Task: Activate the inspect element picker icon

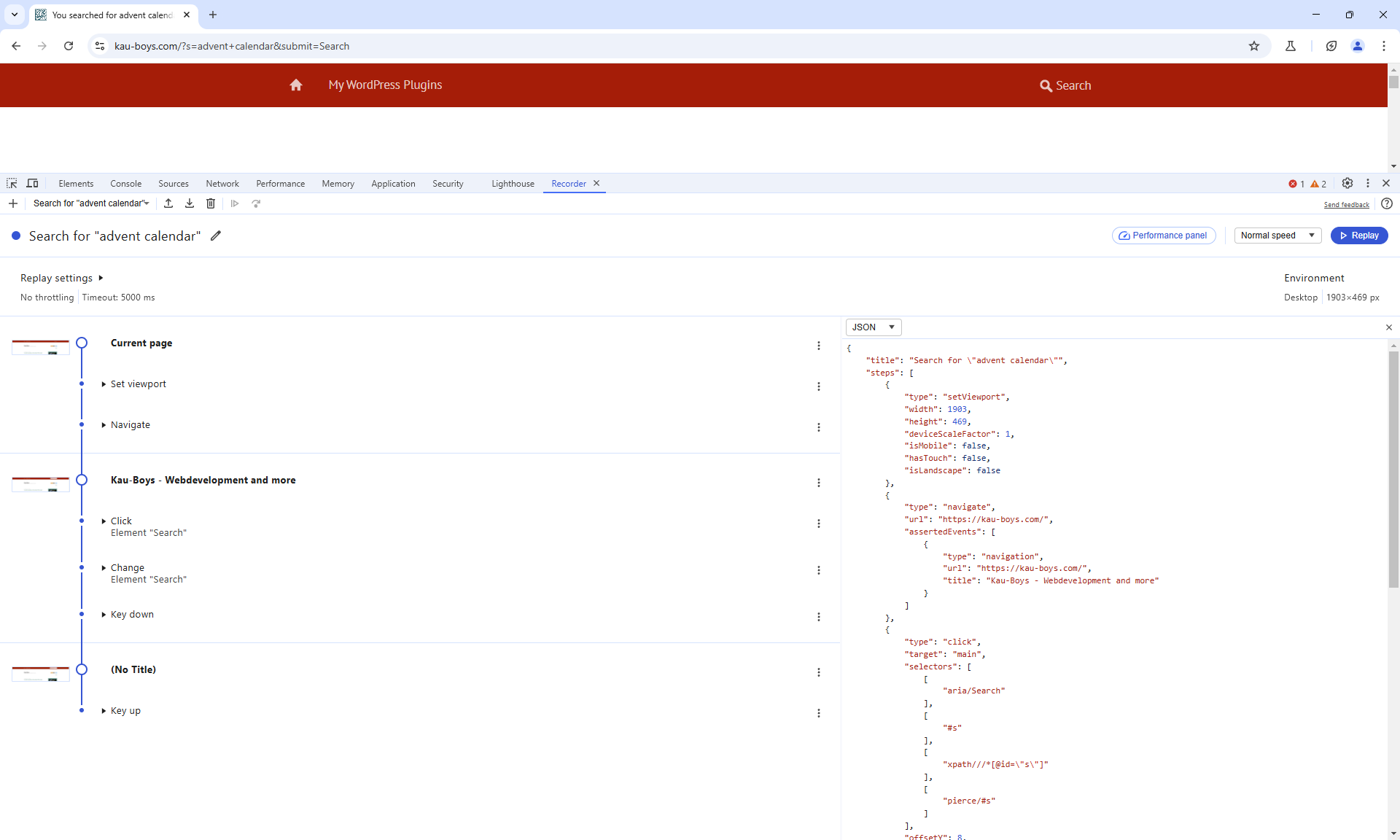Action: coord(12,184)
